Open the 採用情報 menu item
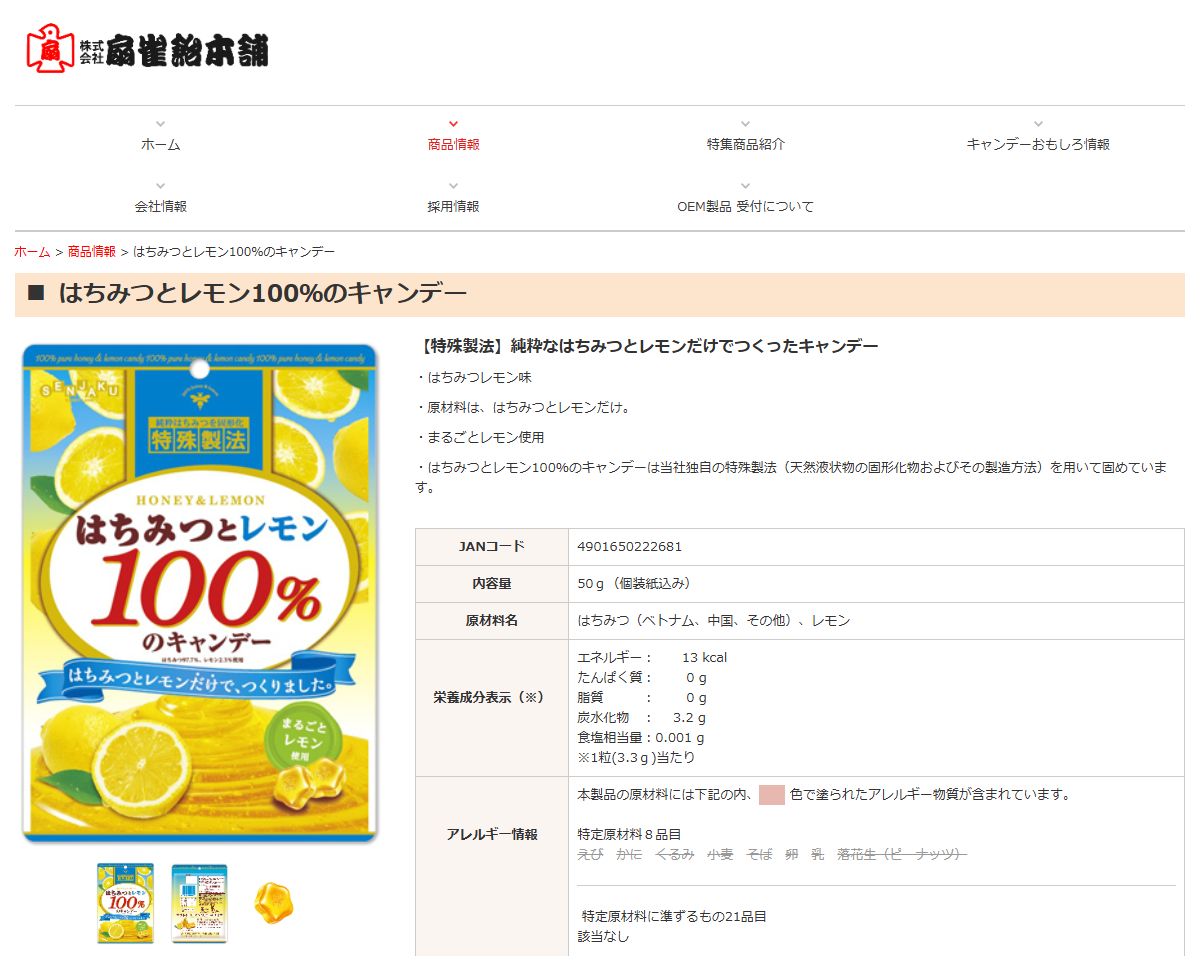Image resolution: width=1193 pixels, height=956 pixels. pos(453,207)
